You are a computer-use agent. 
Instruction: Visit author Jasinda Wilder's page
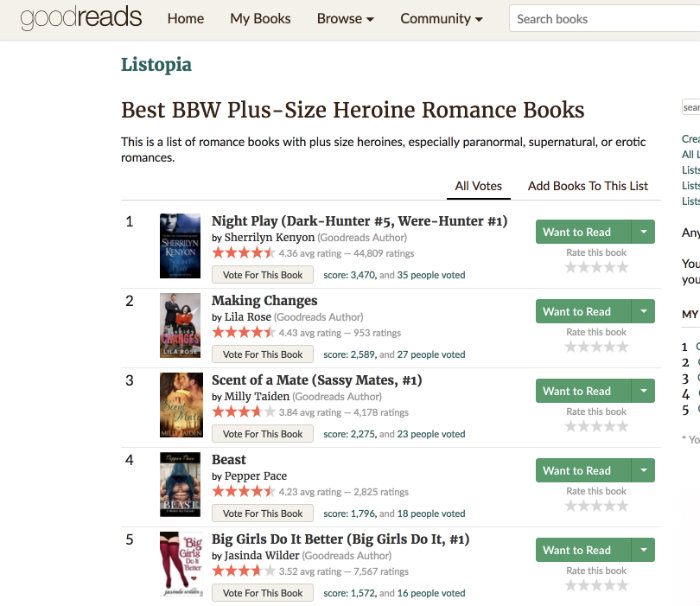262,556
